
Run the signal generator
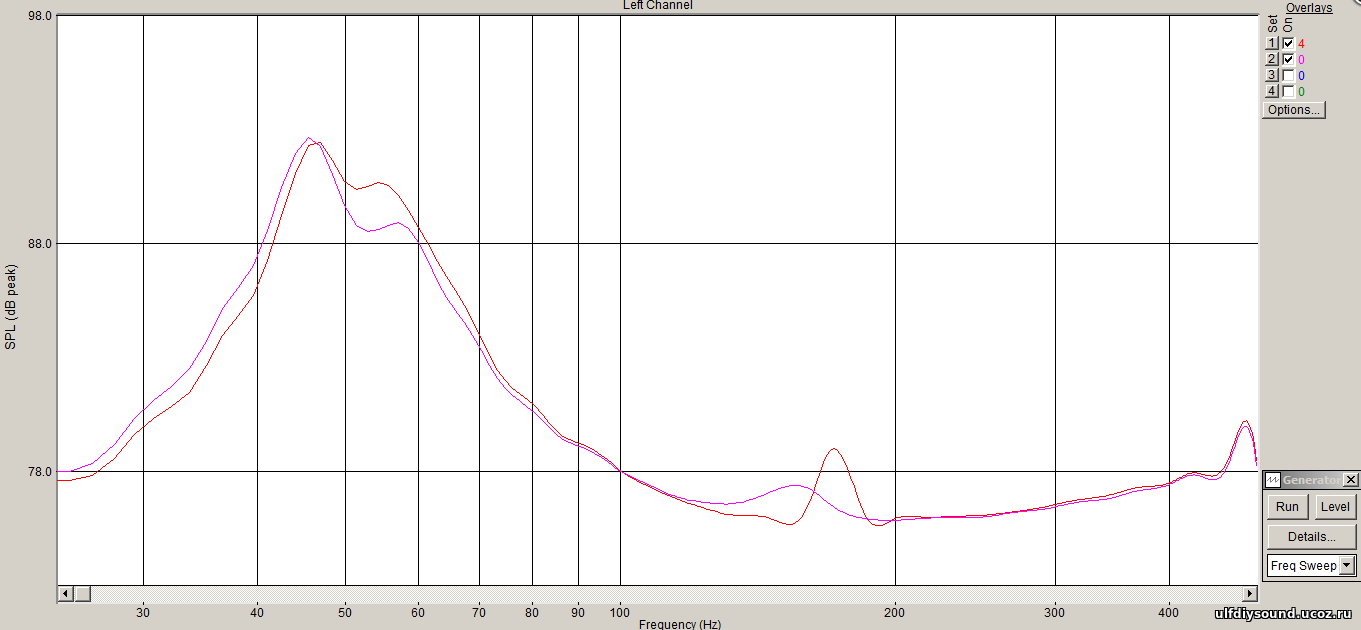point(1288,506)
